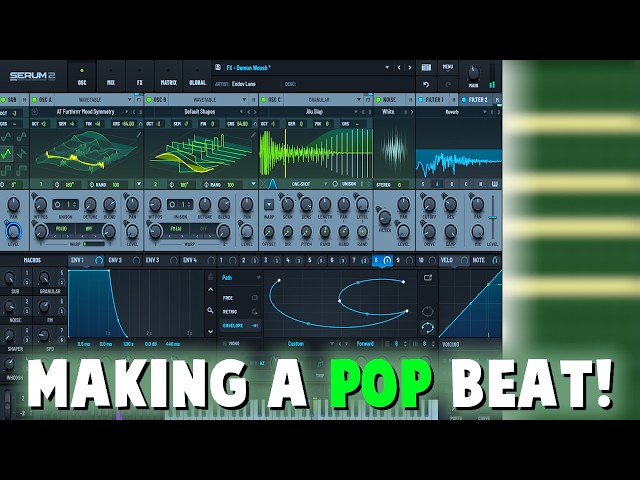Select the VELO tab
The width and height of the screenshot is (640, 480).
pos(454,260)
